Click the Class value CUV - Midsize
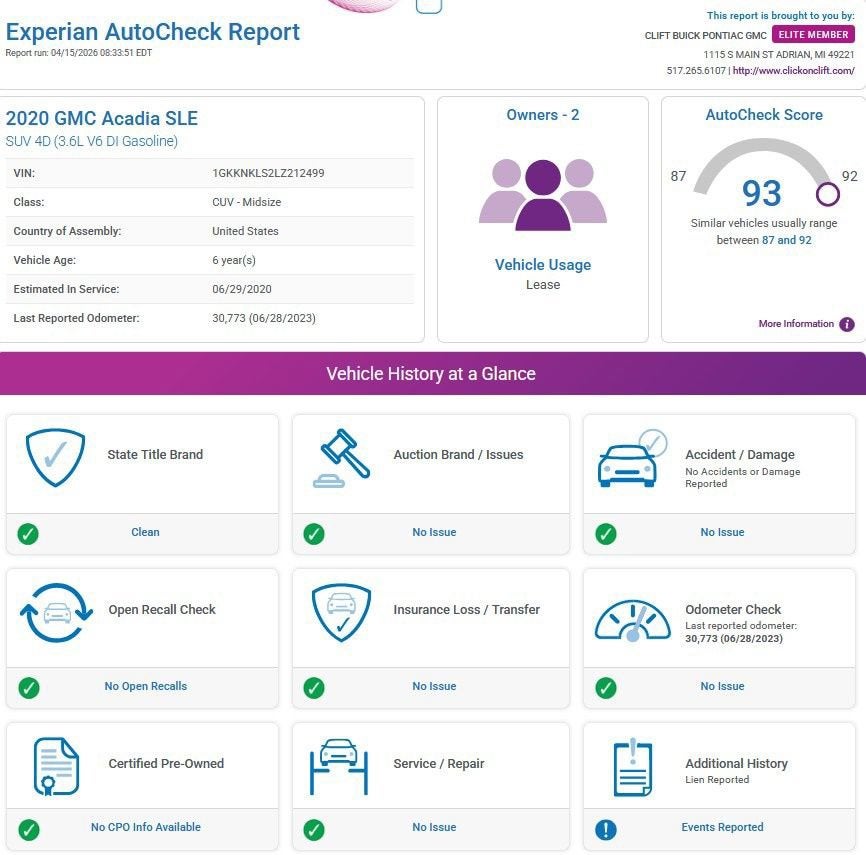 coord(247,202)
